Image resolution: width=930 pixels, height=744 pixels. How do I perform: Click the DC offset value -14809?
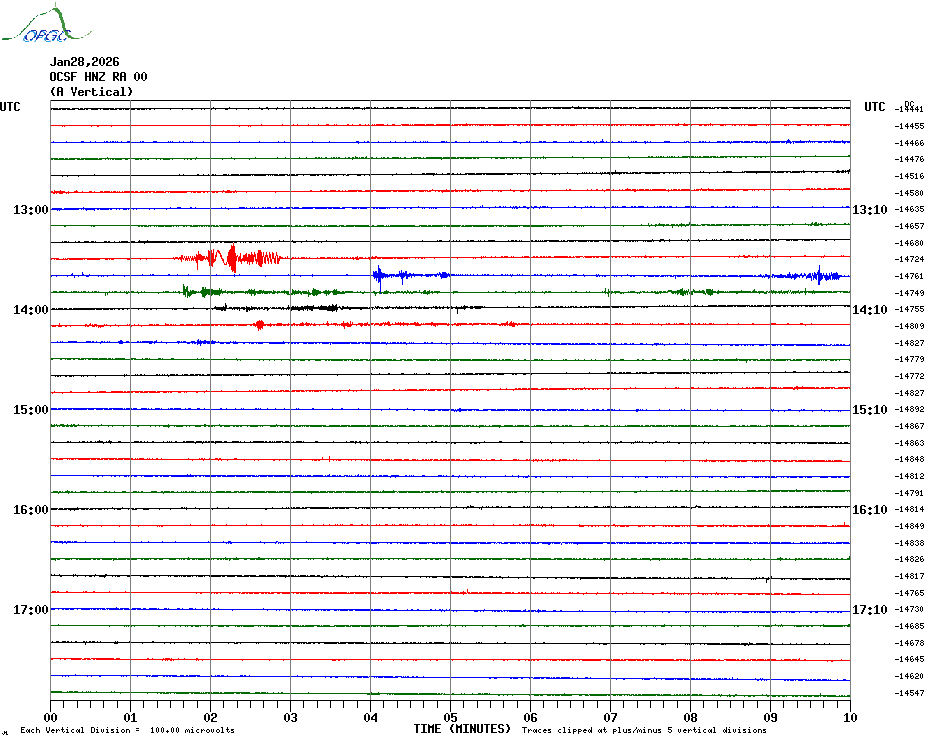[909, 326]
